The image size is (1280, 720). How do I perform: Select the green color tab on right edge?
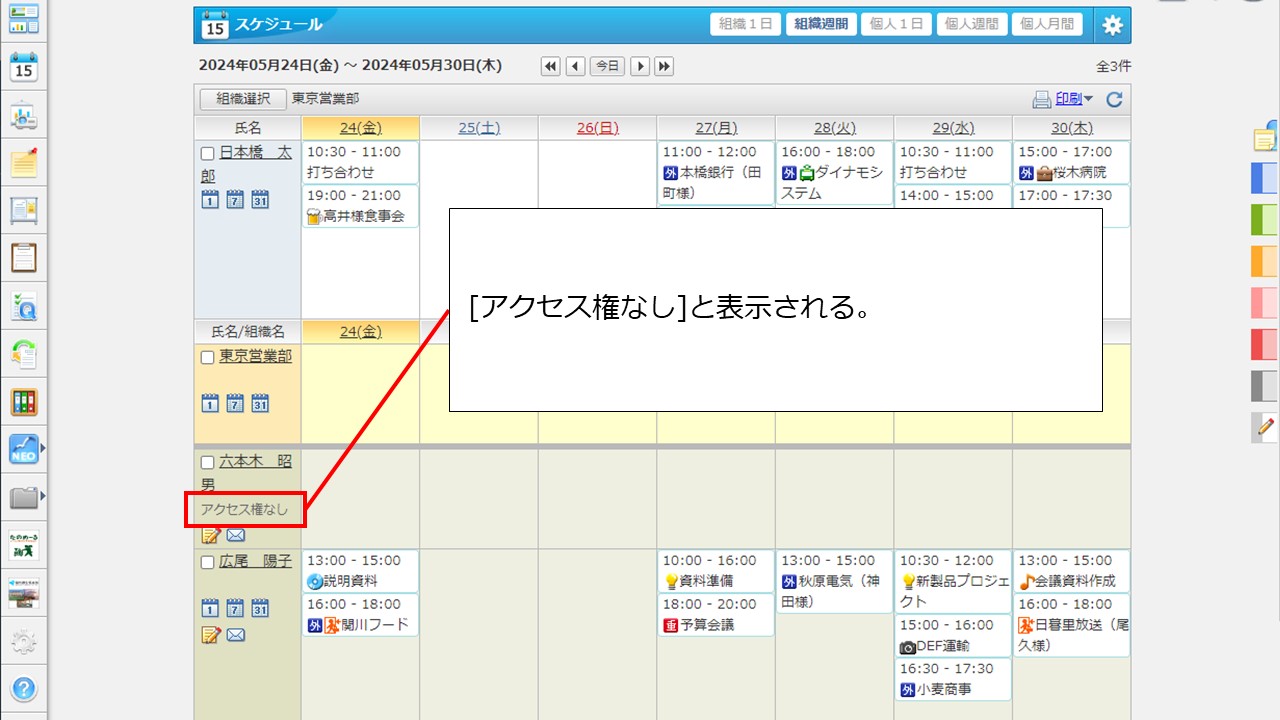point(1264,218)
